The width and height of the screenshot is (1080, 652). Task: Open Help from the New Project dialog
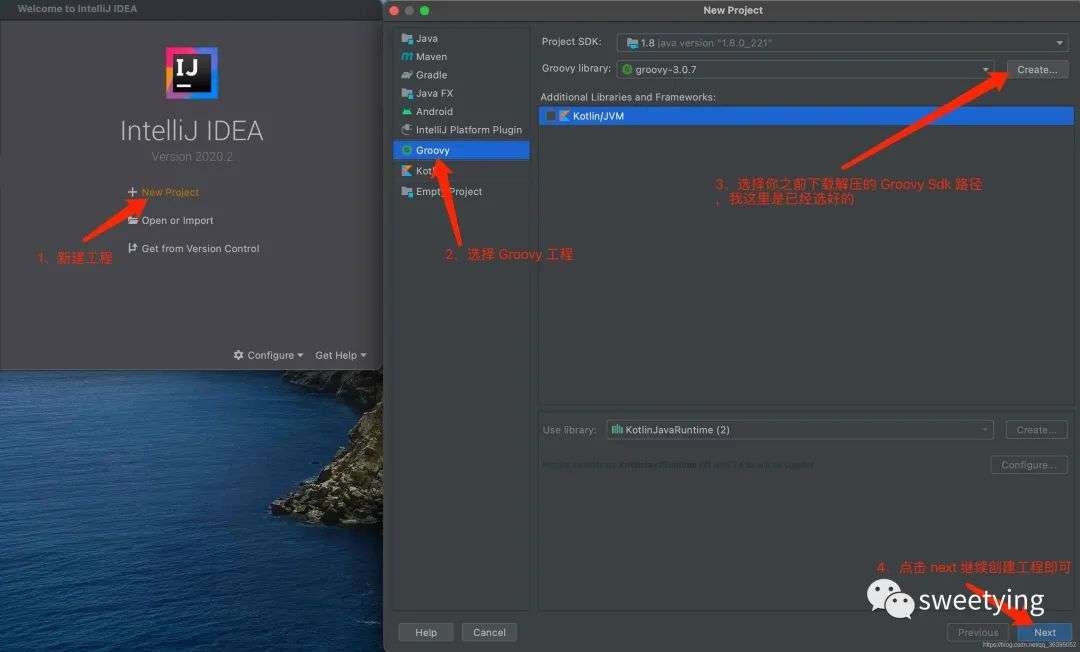426,632
